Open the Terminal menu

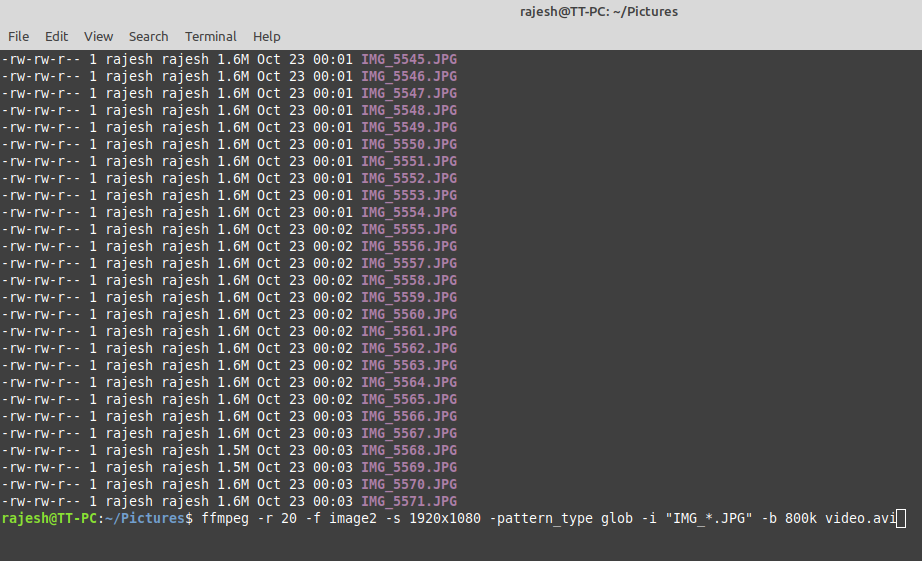point(211,36)
